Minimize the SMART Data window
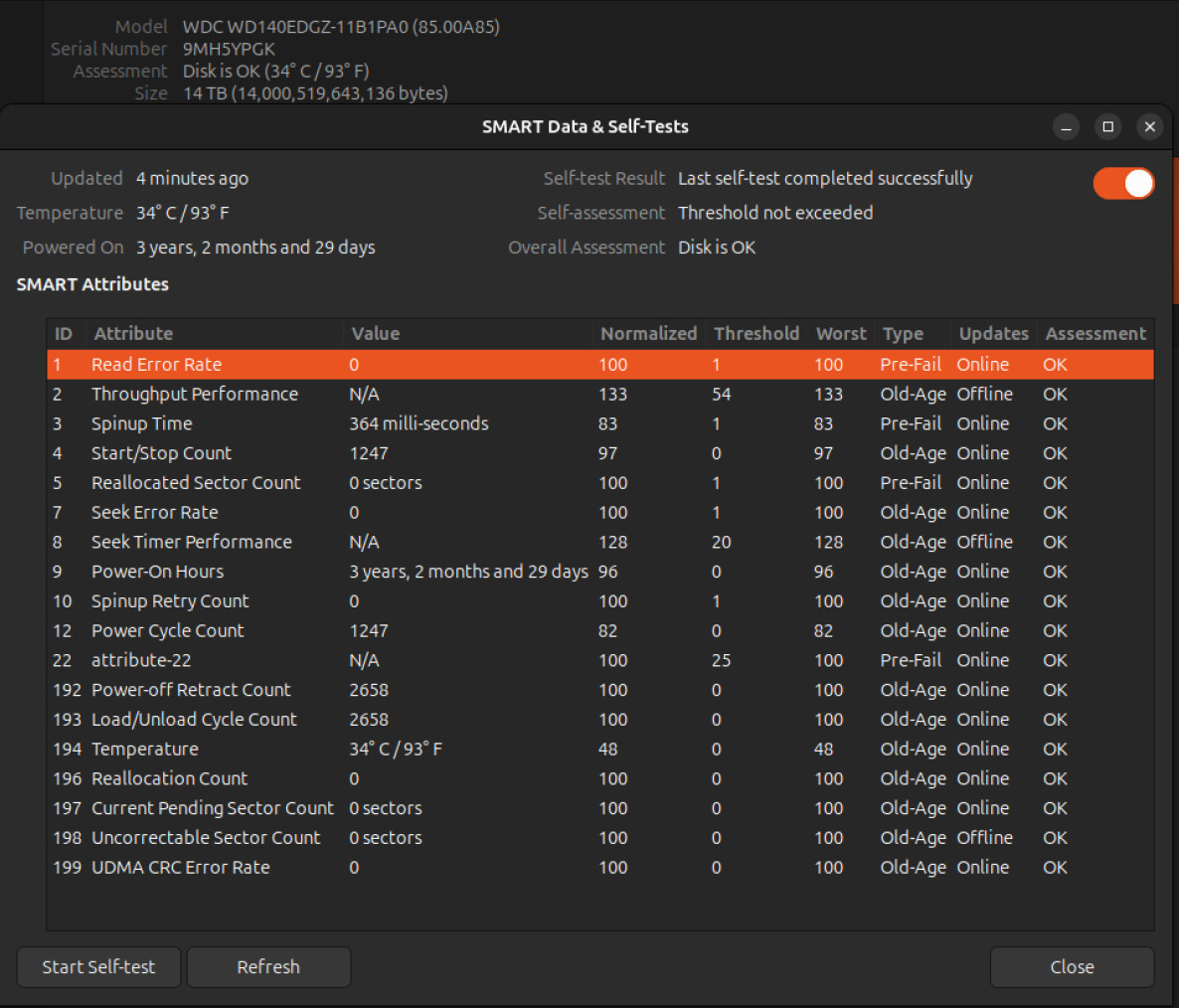Image resolution: width=1179 pixels, height=1008 pixels. click(x=1066, y=127)
